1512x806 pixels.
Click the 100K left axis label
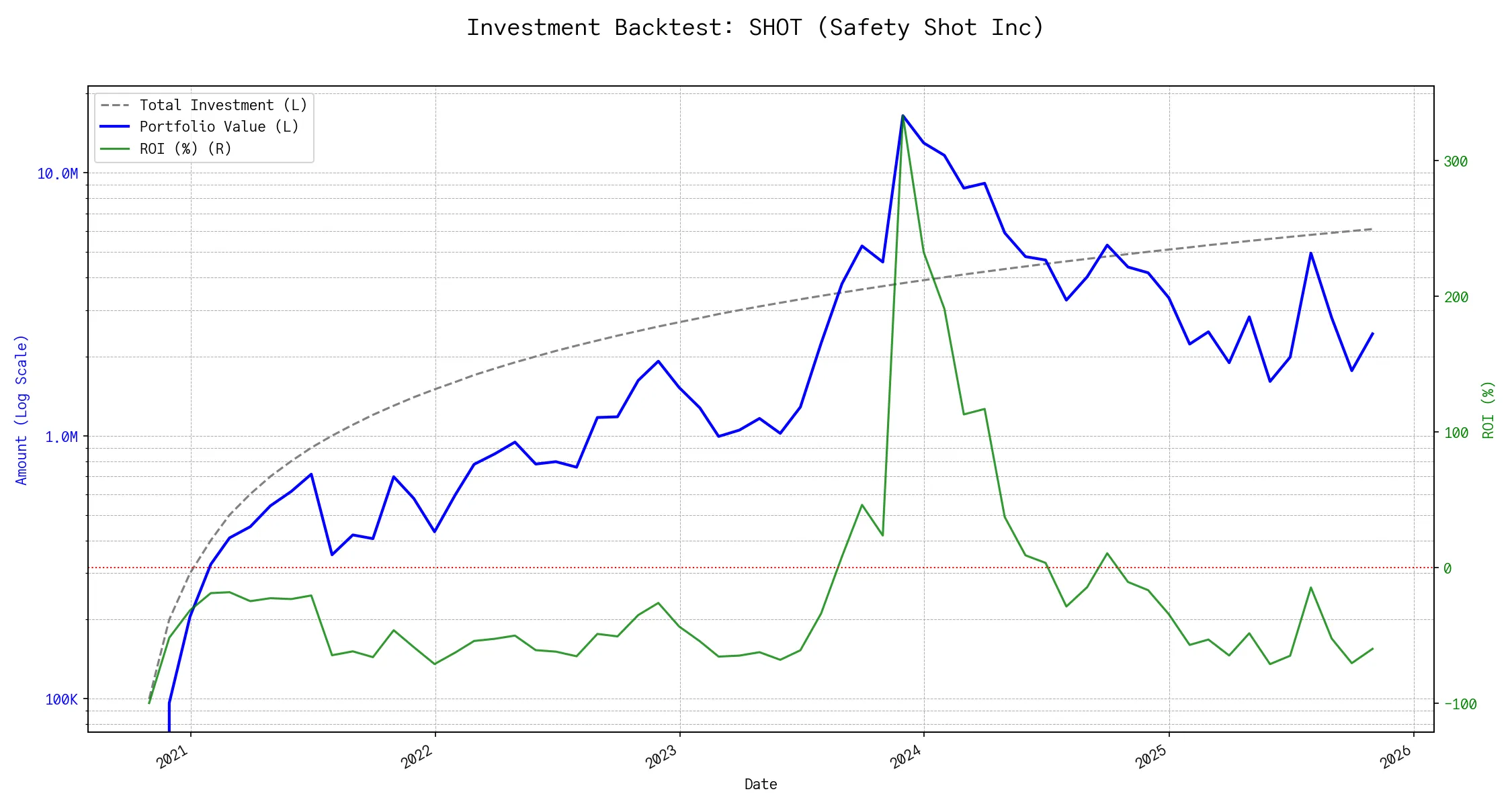[x=62, y=700]
